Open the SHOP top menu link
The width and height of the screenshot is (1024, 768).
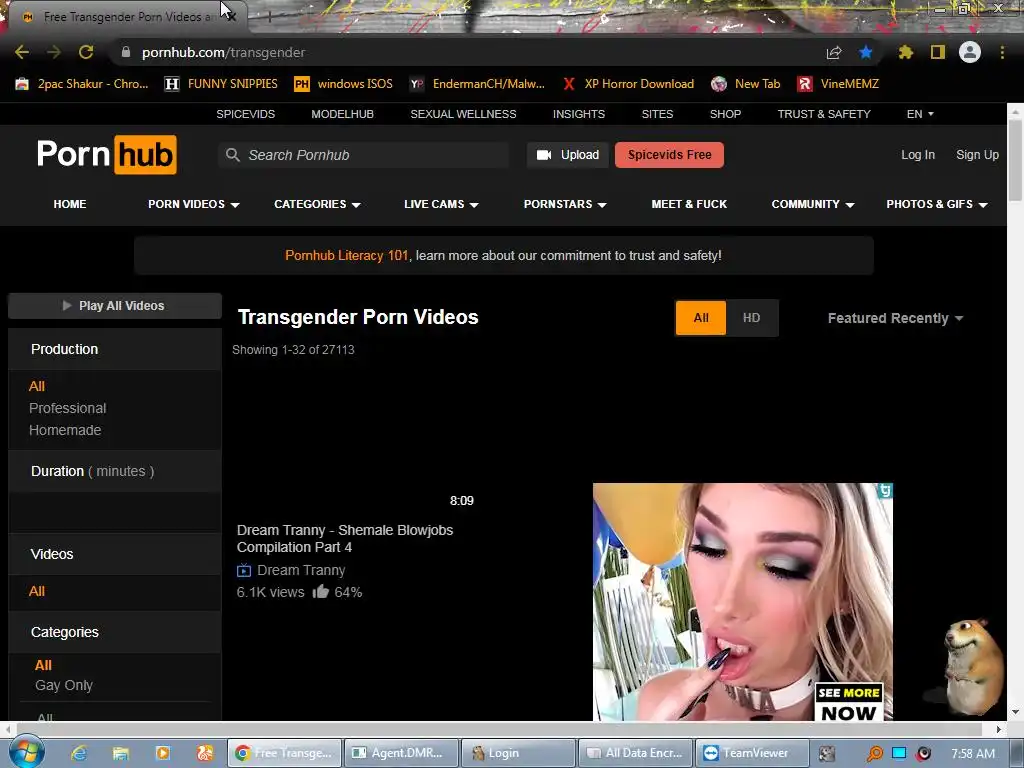[x=726, y=114]
